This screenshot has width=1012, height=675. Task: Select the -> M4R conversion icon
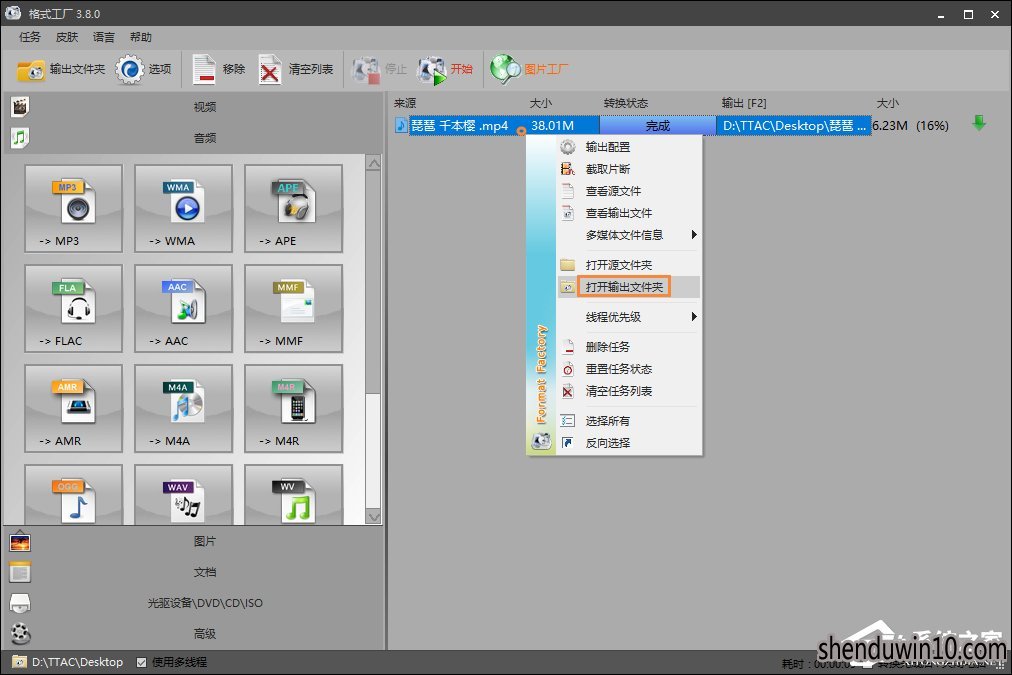coord(294,408)
